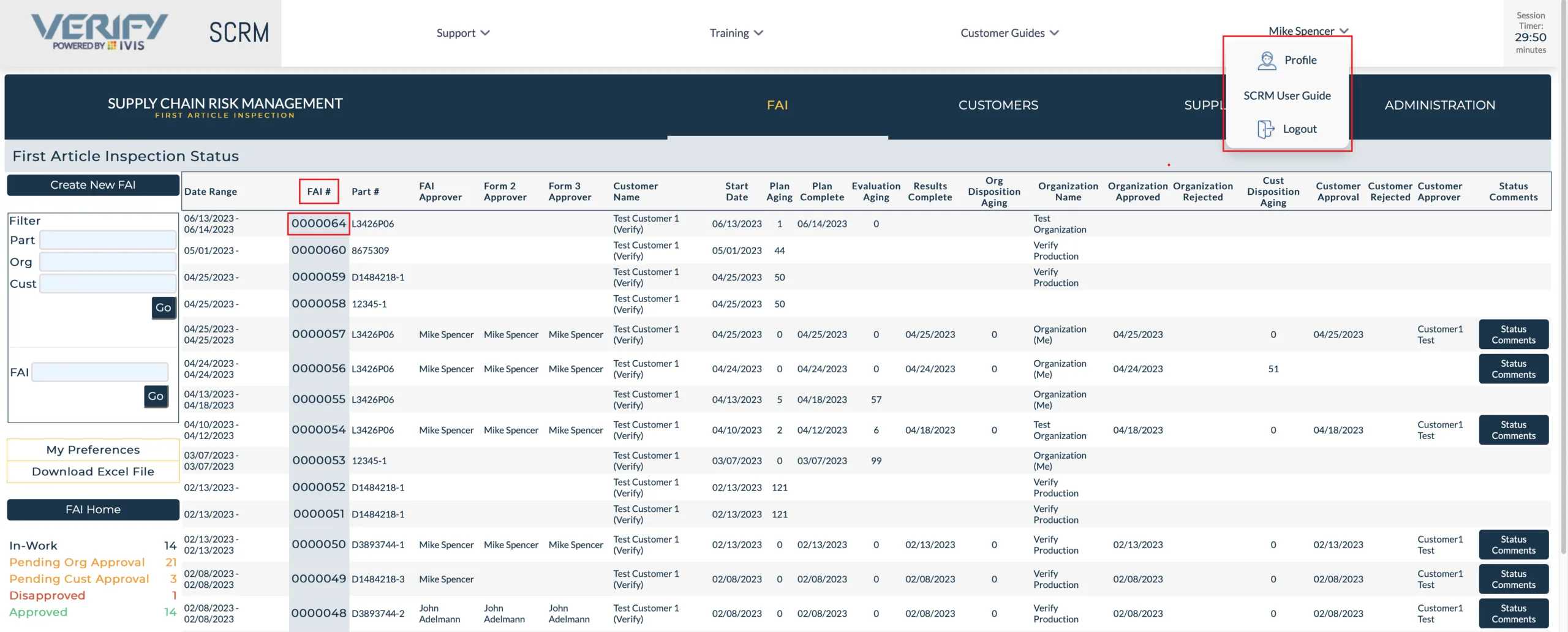The height and width of the screenshot is (632, 1568).
Task: Click Status Comments for FAI 0000049
Action: [1513, 579]
